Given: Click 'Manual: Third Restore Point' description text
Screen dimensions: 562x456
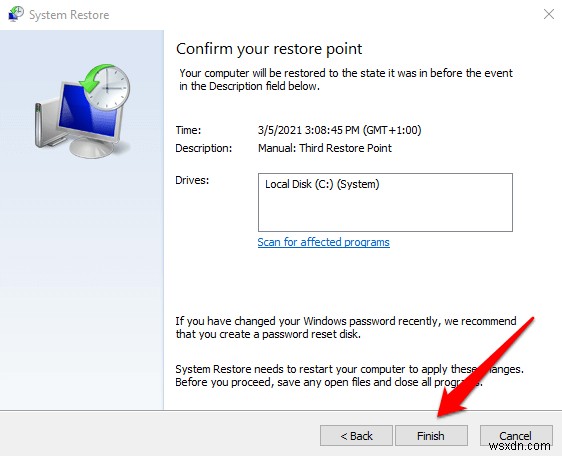Looking at the screenshot, I should 325,148.
